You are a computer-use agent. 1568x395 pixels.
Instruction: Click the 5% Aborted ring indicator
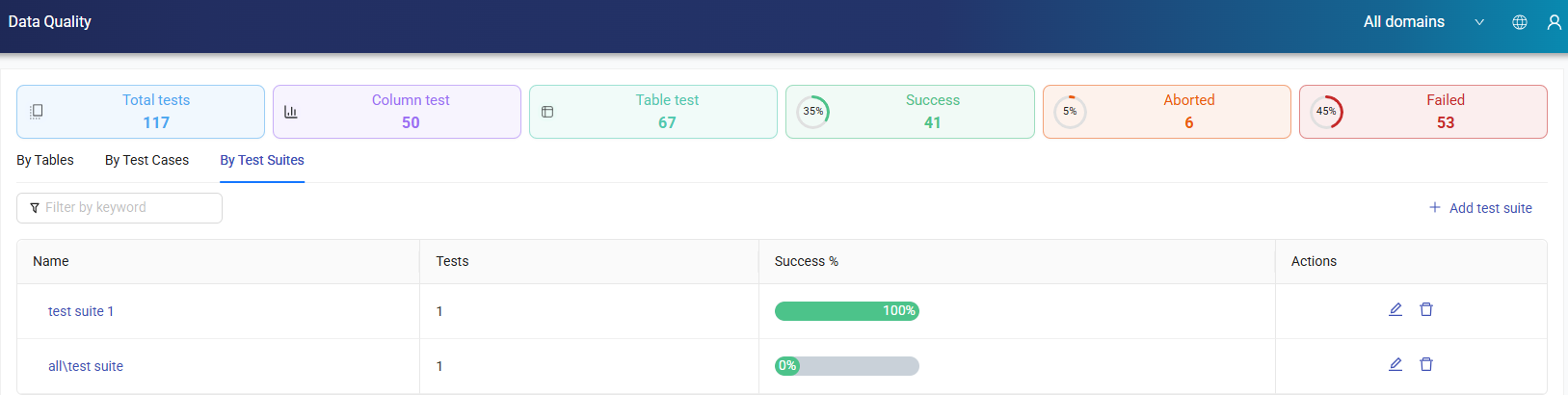point(1070,112)
